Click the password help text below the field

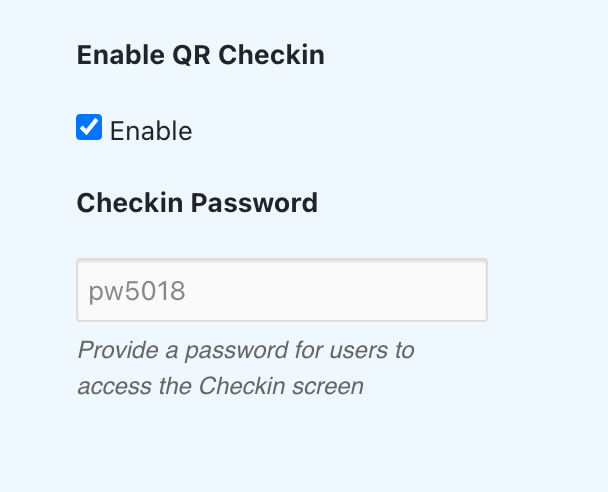[245, 367]
